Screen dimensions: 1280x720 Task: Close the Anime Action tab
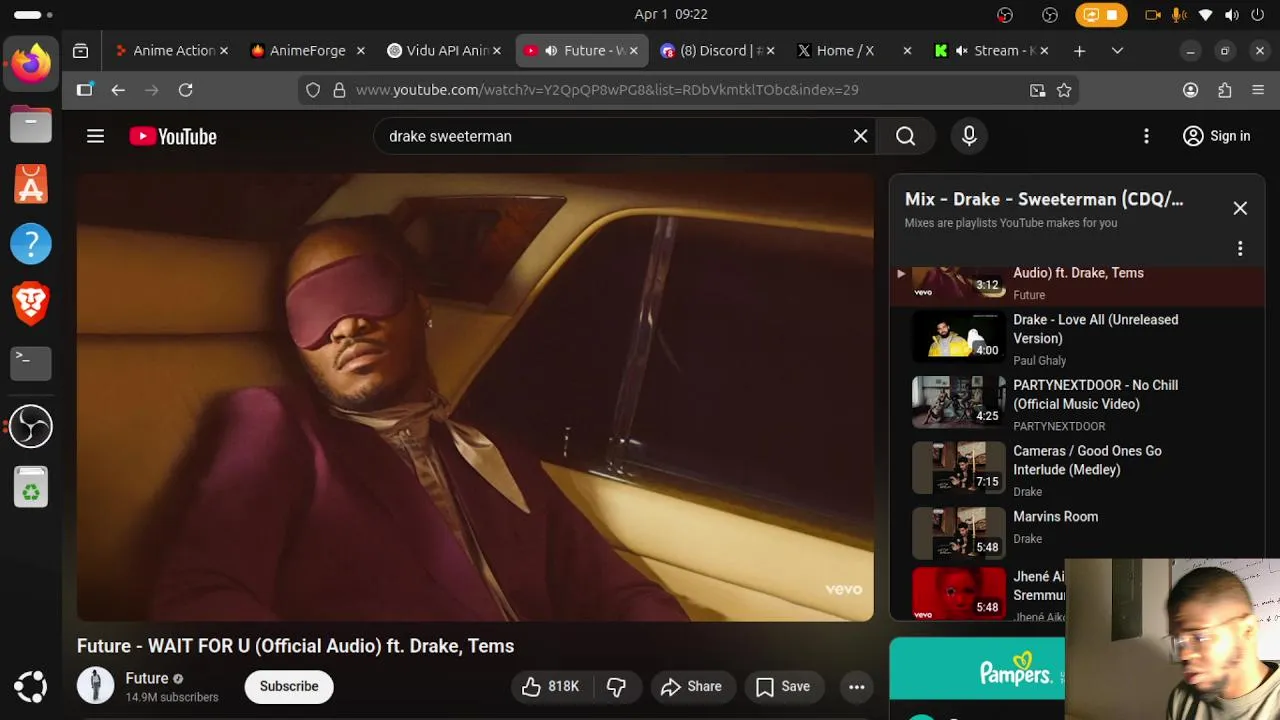[x=224, y=50]
